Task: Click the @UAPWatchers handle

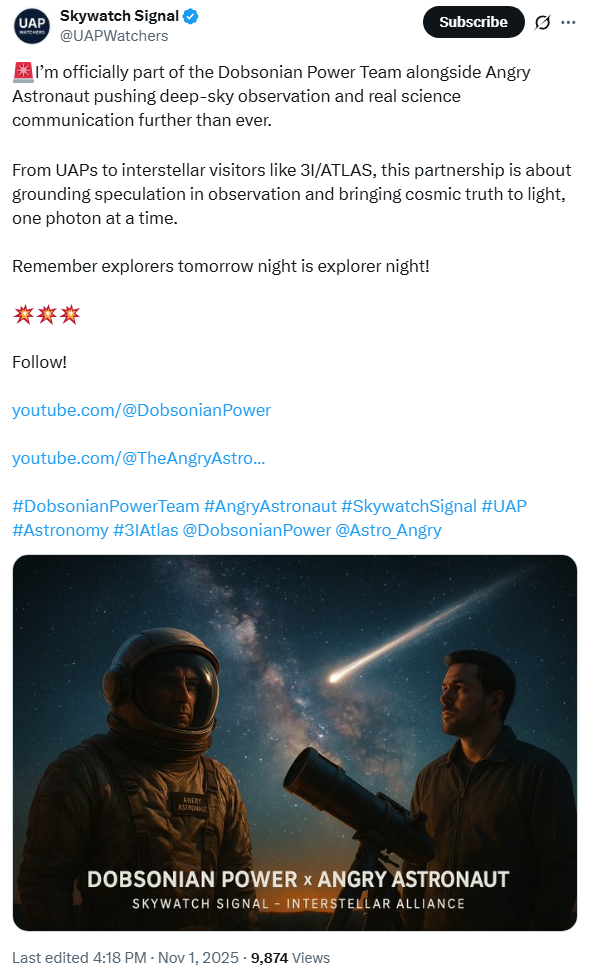Action: pyautogui.click(x=114, y=36)
